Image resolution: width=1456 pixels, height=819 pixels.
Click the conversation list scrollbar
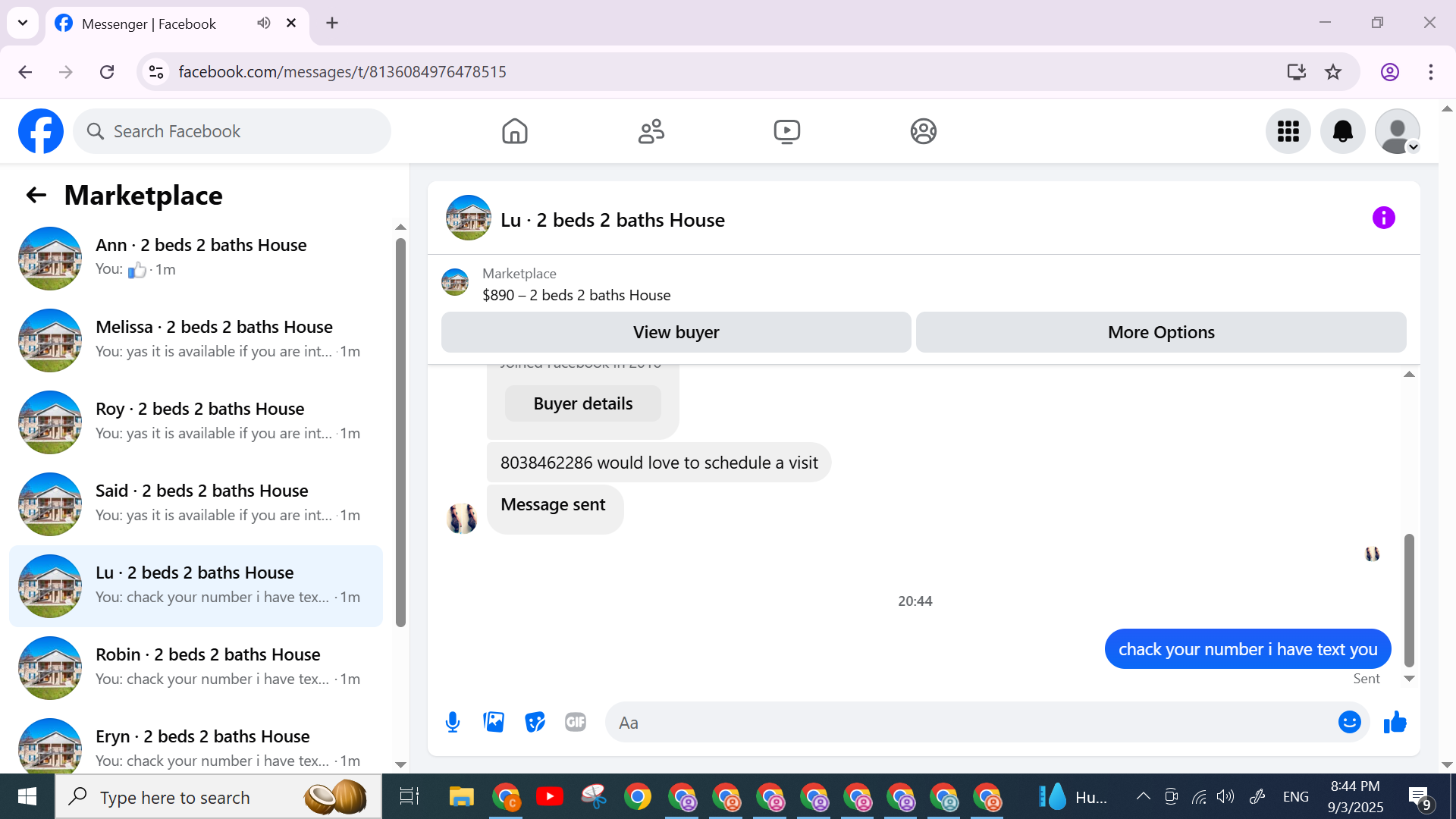[400, 432]
